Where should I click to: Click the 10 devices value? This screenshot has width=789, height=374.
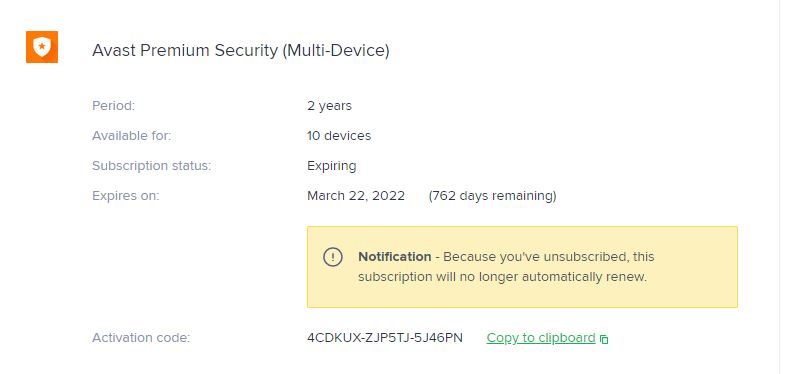click(339, 136)
